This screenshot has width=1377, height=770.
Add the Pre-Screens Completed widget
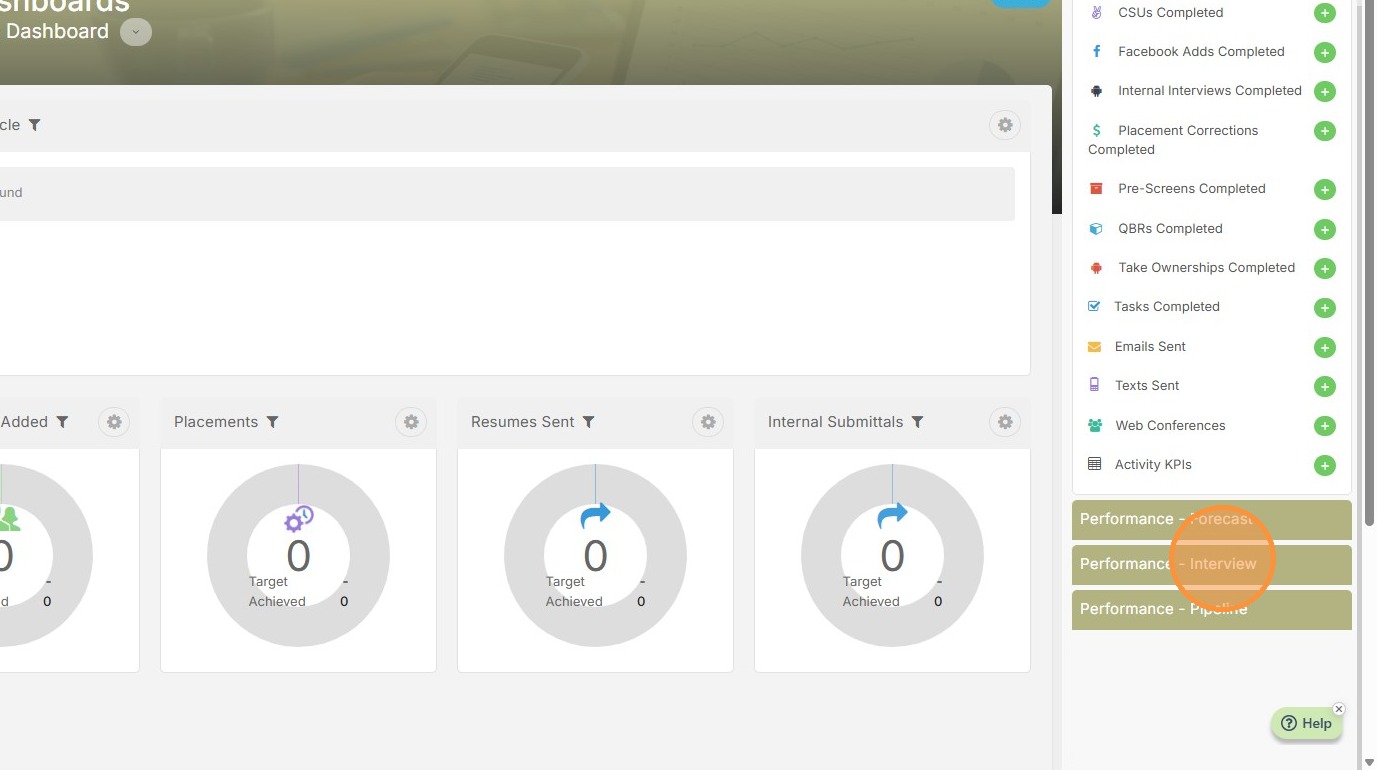coord(1324,189)
